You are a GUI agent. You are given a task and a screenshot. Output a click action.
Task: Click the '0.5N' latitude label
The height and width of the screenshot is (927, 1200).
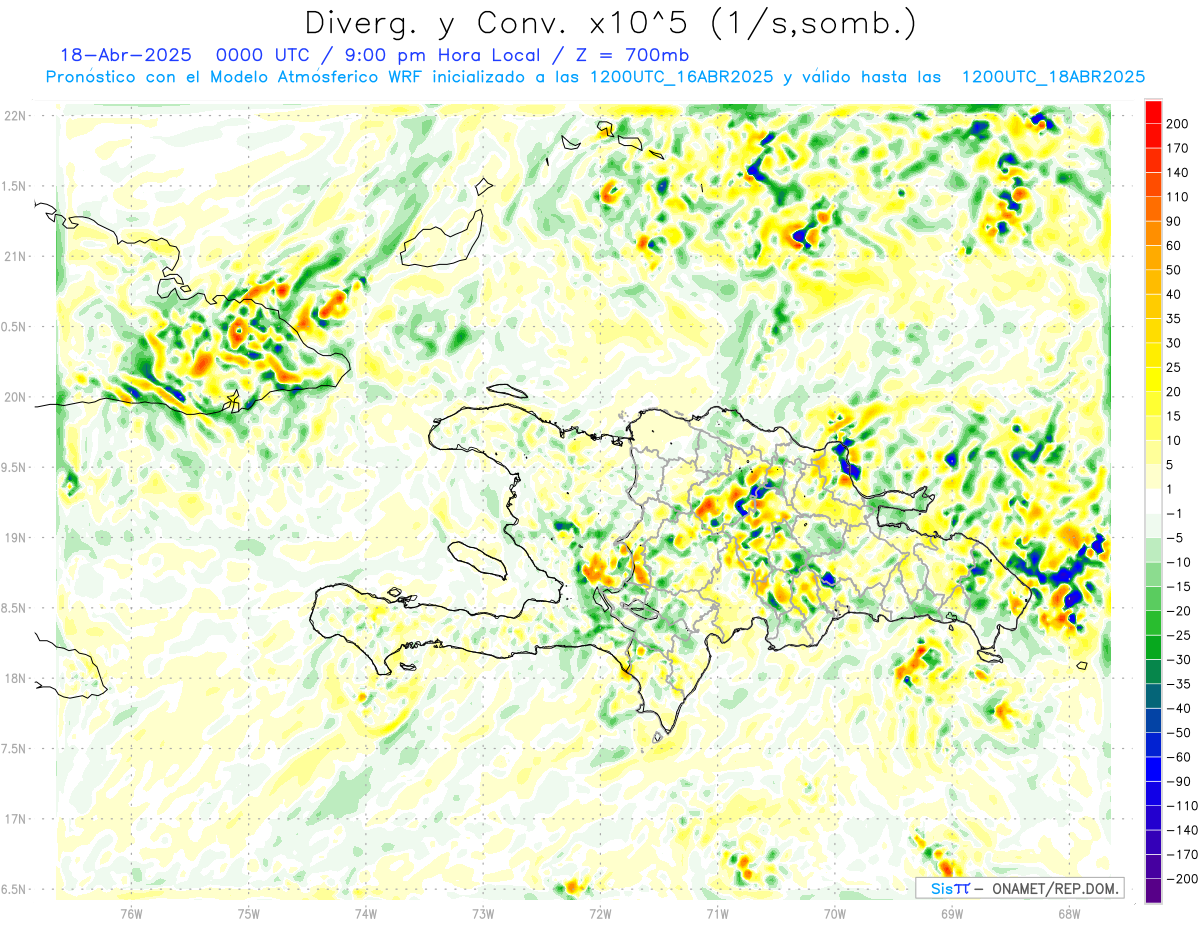14,327
